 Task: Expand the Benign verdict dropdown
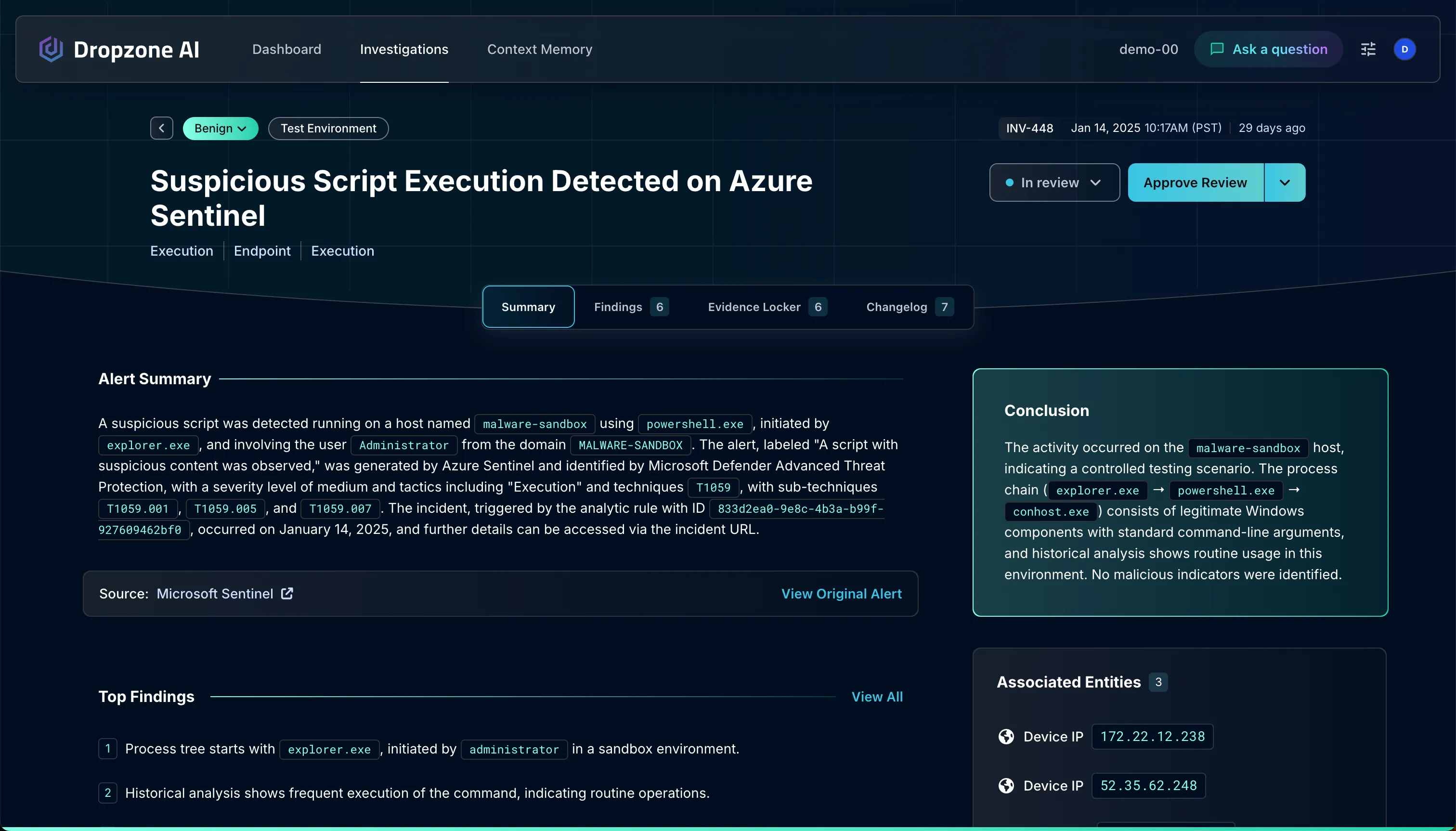click(x=221, y=129)
